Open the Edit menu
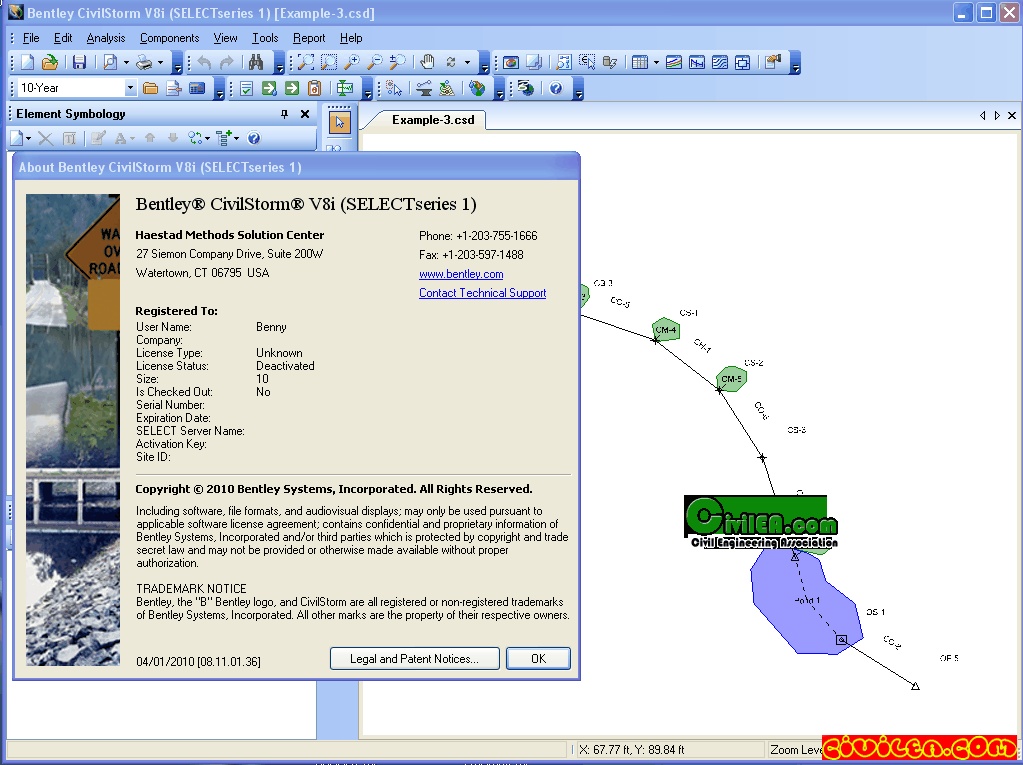 tap(63, 38)
